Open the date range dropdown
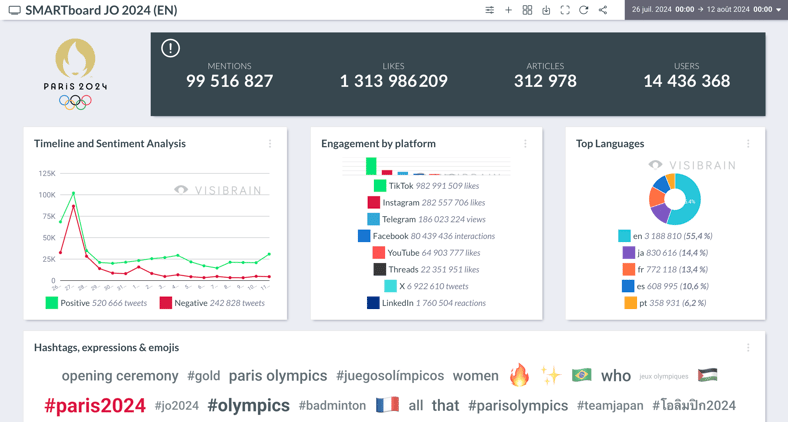 point(706,10)
